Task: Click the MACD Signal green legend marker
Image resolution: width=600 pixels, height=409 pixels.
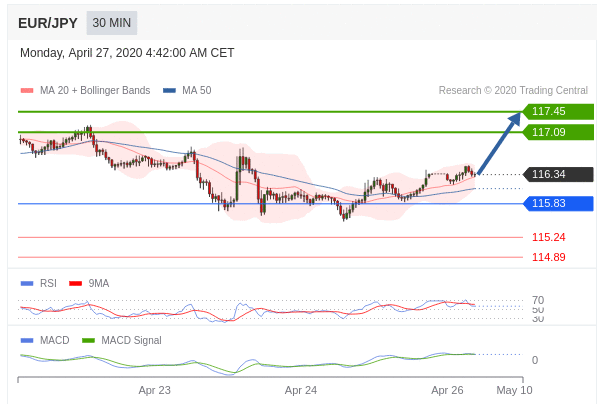Action: click(89, 340)
